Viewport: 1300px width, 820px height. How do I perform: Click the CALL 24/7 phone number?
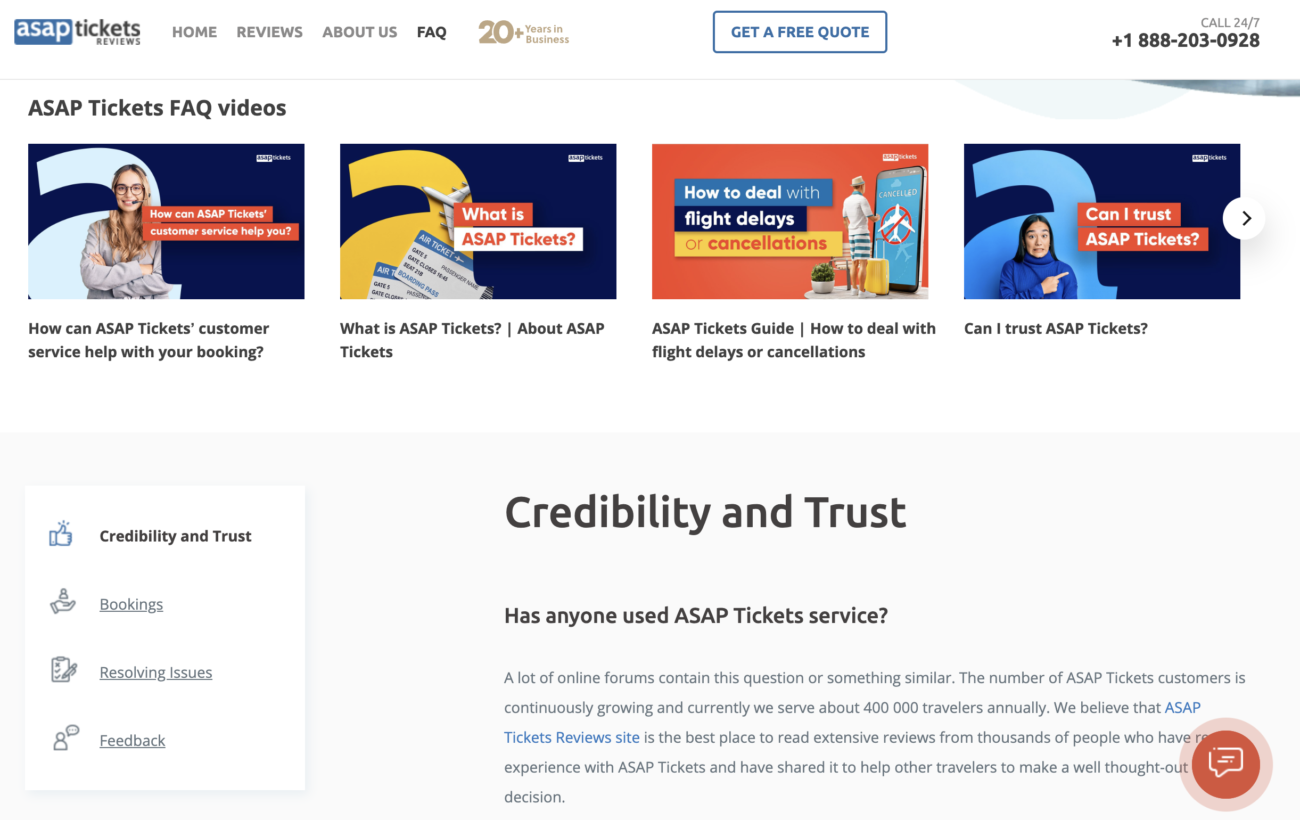point(1186,40)
